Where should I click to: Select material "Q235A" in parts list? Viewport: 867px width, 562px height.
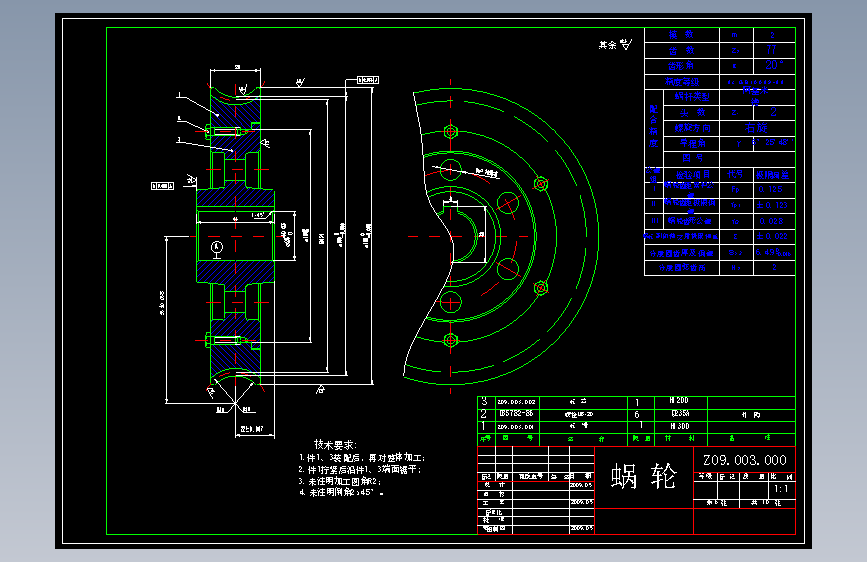coord(680,413)
